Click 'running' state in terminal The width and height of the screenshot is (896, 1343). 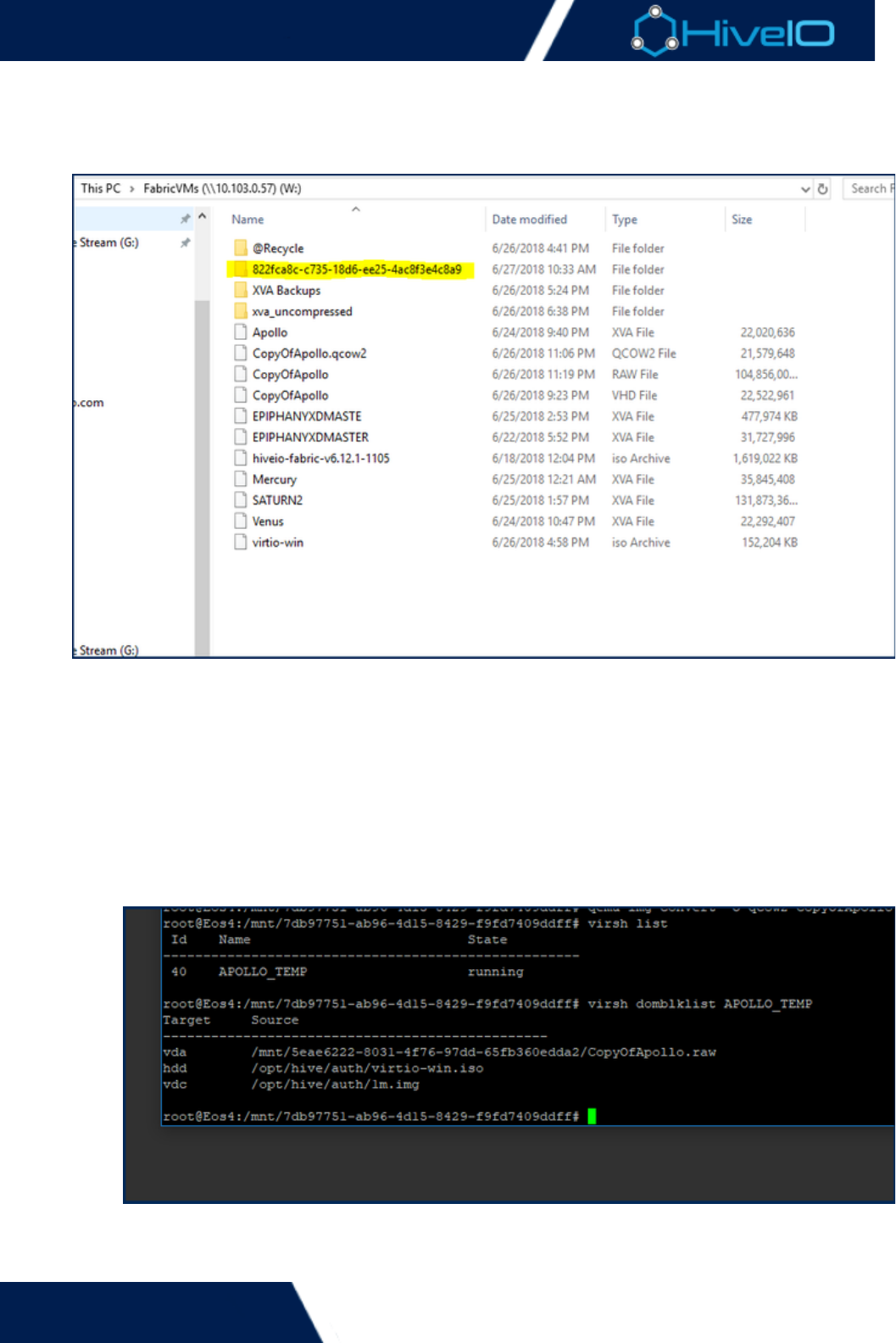(496, 972)
